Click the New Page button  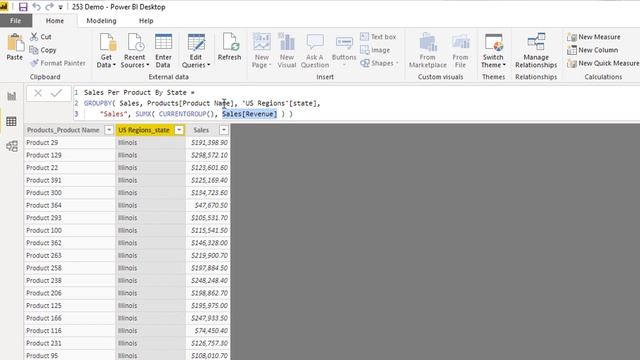pos(262,51)
